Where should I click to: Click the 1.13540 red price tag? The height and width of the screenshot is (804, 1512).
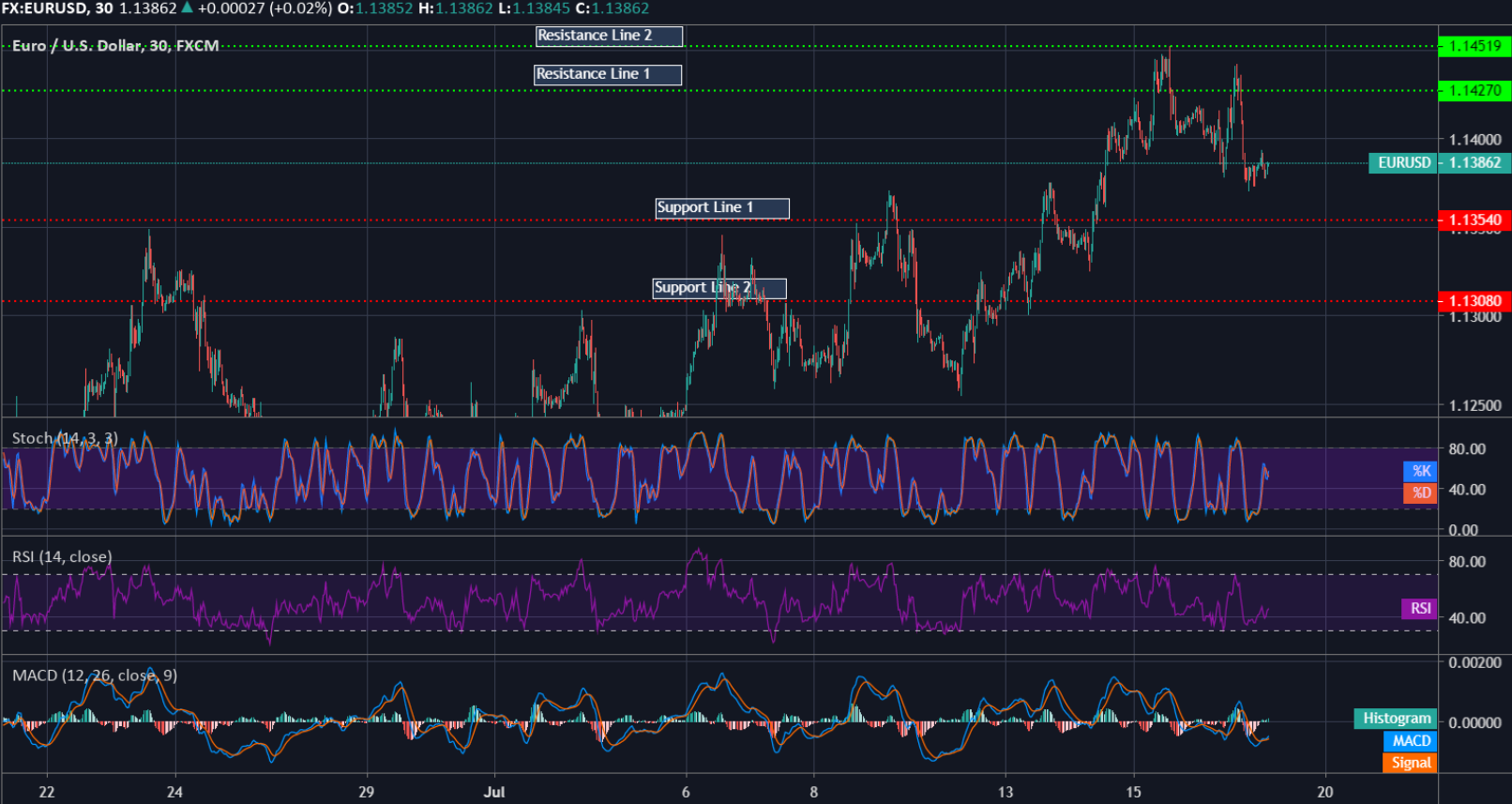point(1474,220)
